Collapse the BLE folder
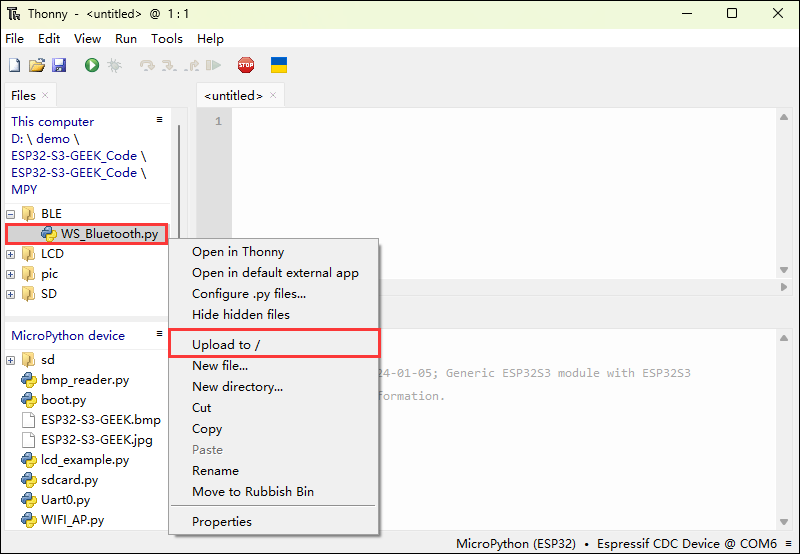The height and width of the screenshot is (554, 800). coord(11,214)
